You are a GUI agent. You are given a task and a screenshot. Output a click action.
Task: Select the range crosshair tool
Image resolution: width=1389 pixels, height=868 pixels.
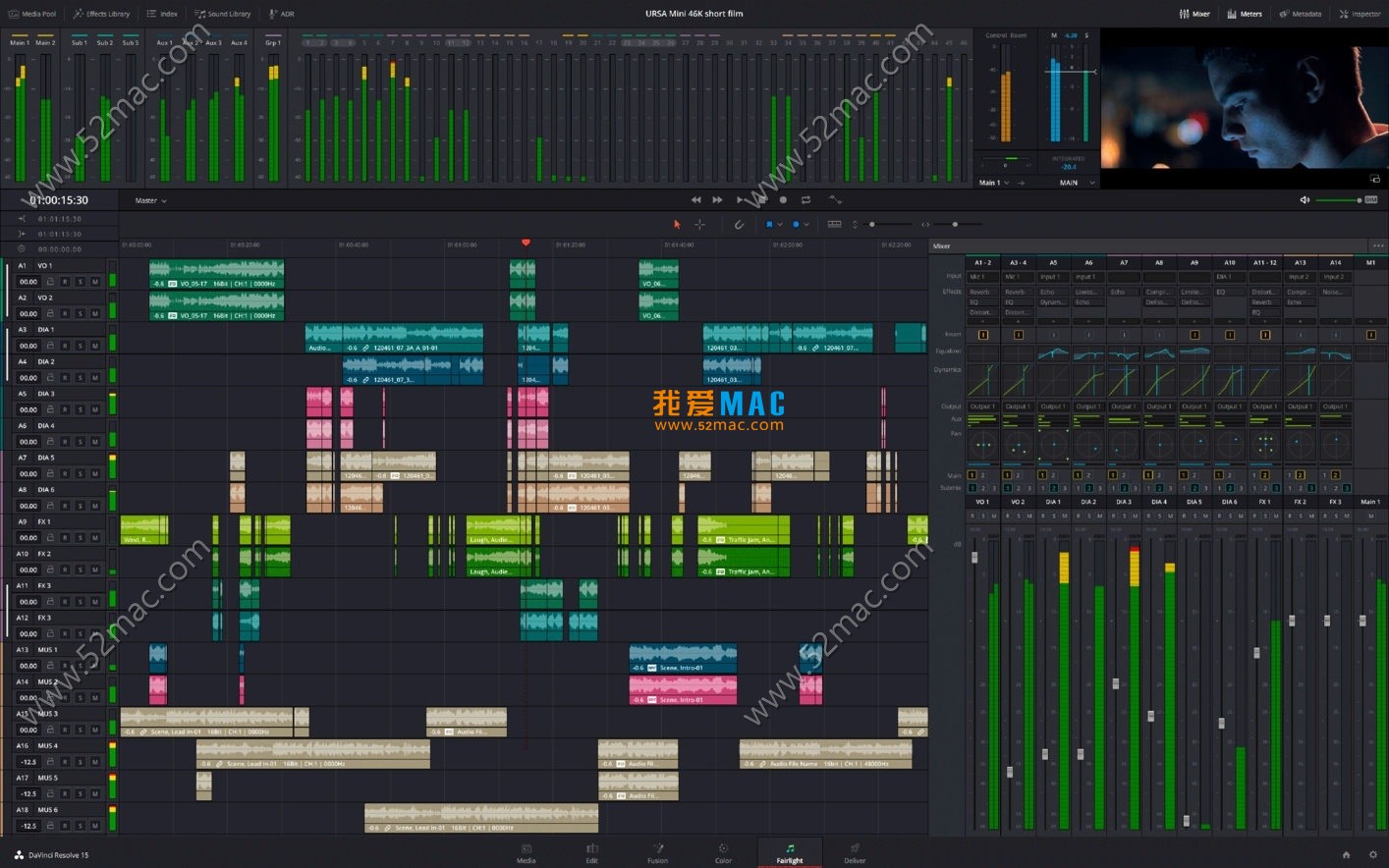[x=699, y=224]
